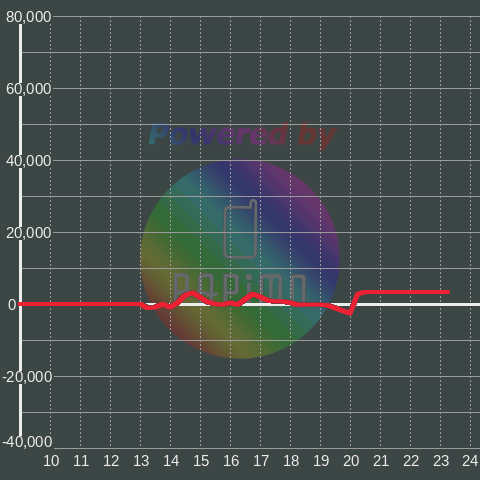Click the phone icon in the watermark logo
Viewport: 480px width, 480px height.
click(240, 229)
